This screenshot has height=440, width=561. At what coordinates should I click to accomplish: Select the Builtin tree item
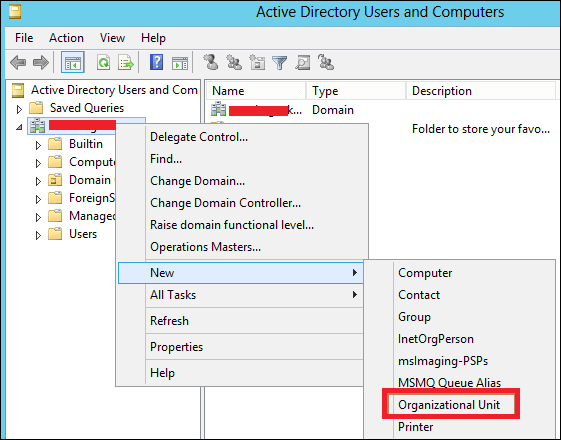click(86, 143)
